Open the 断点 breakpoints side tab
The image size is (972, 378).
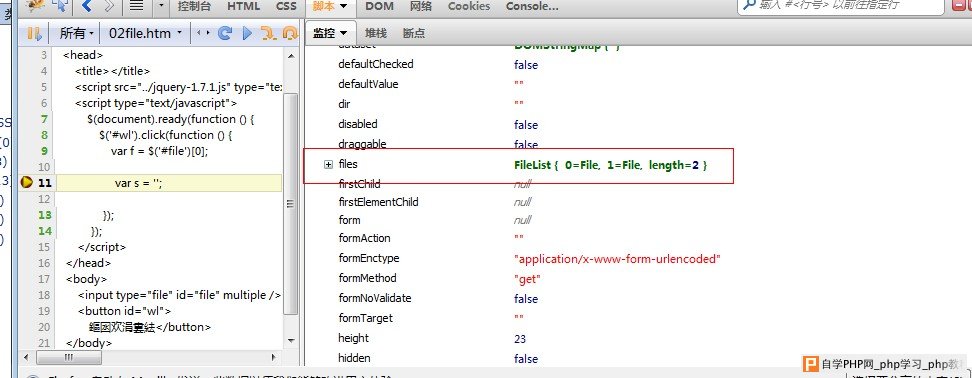click(413, 33)
